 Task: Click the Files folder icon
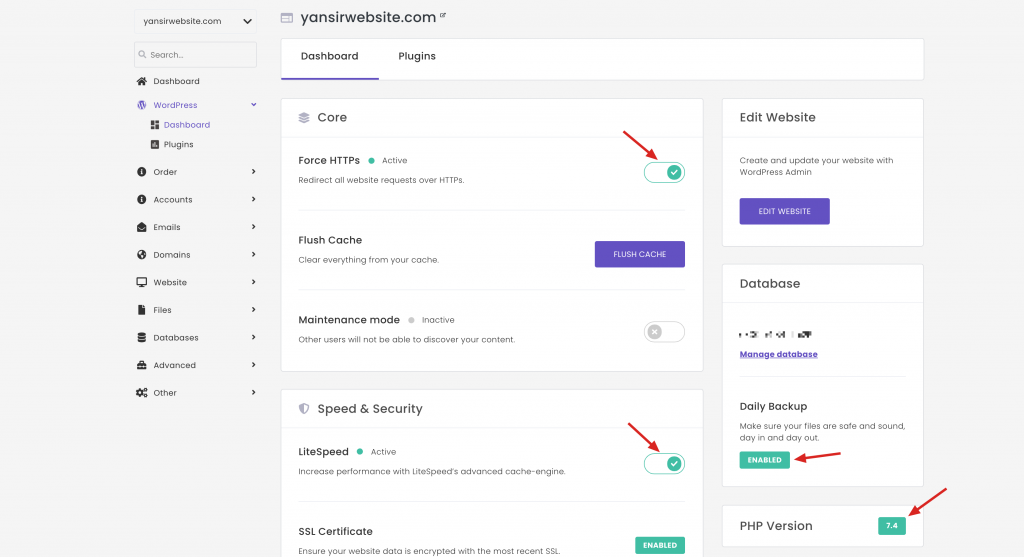142,310
